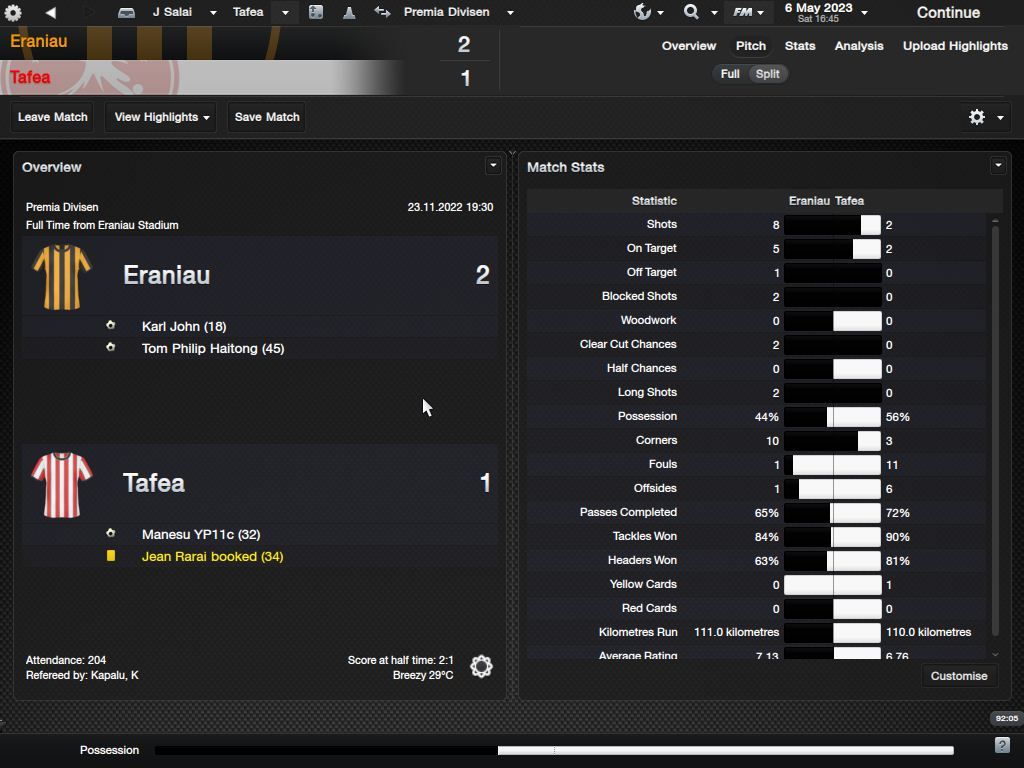
Task: Click the bottom Possession bar
Action: [x=554, y=750]
